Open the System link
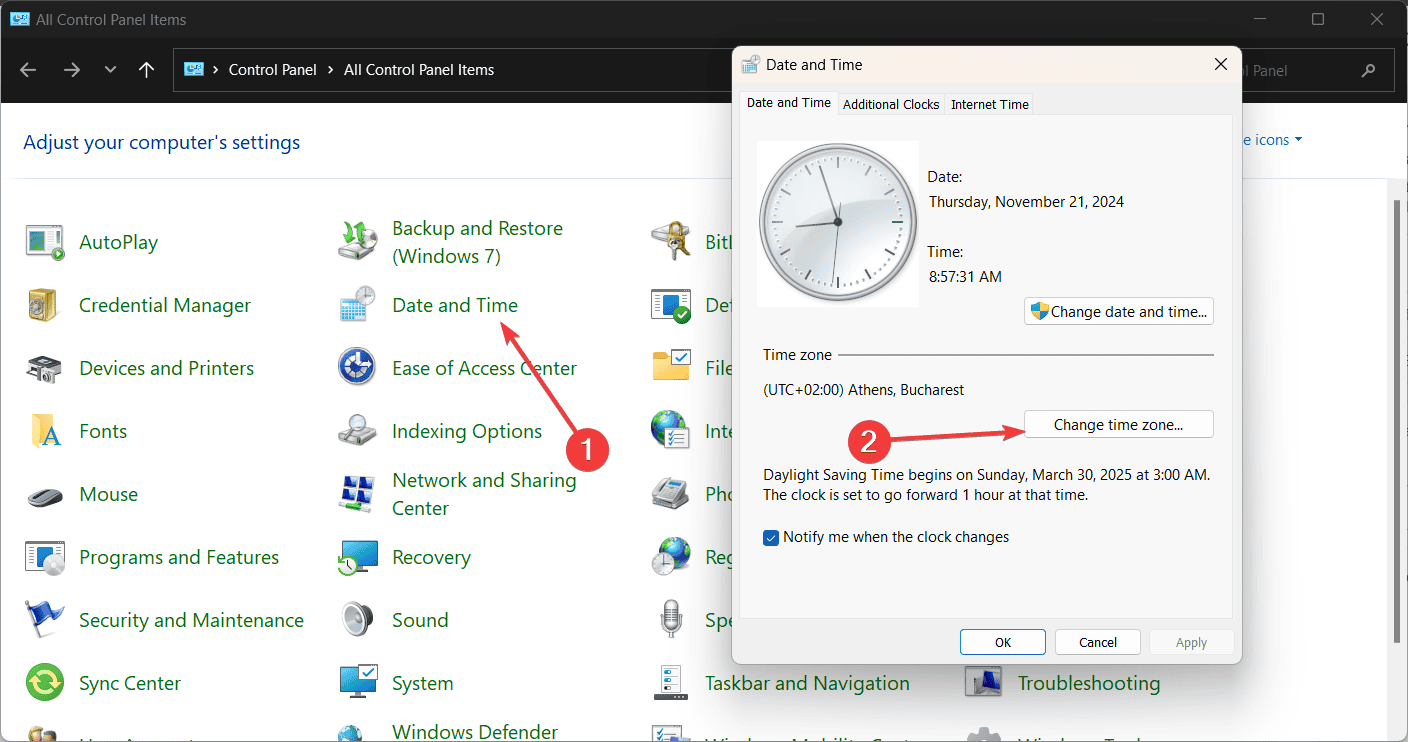The image size is (1408, 742). coord(423,683)
